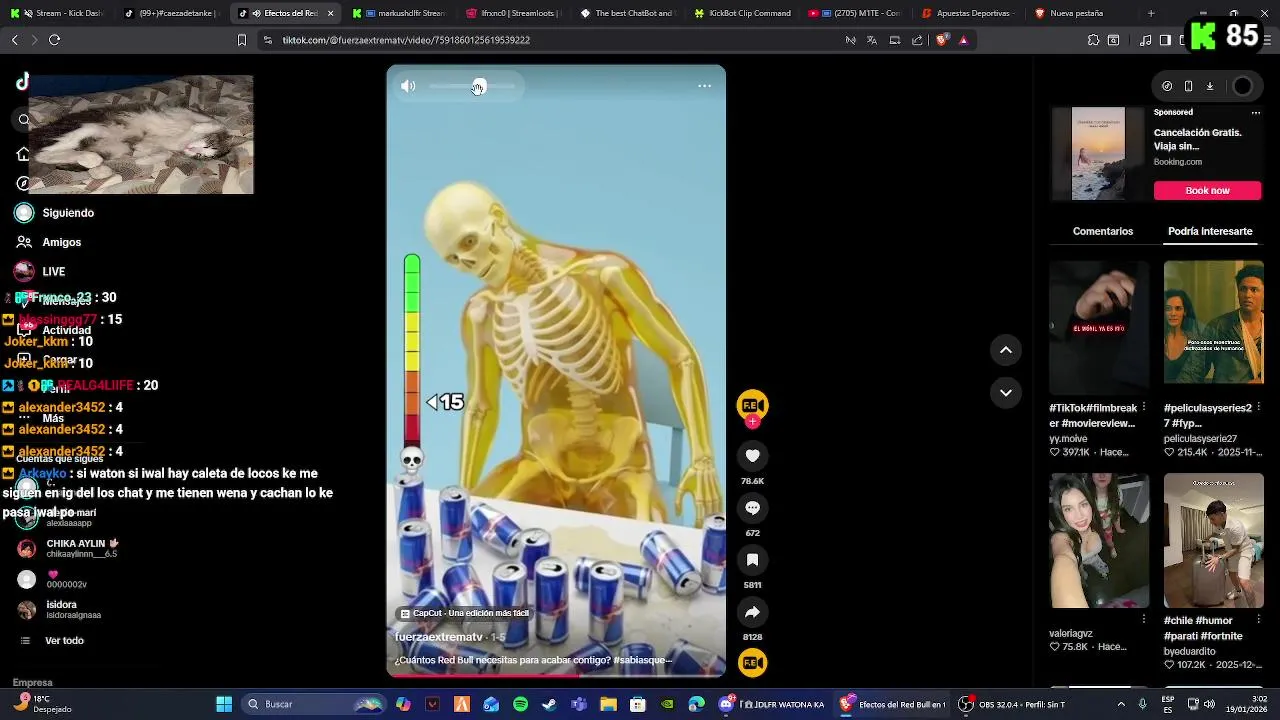Image resolution: width=1280 pixels, height=720 pixels.
Task: Click byeduardito author name
Action: pos(1189,651)
